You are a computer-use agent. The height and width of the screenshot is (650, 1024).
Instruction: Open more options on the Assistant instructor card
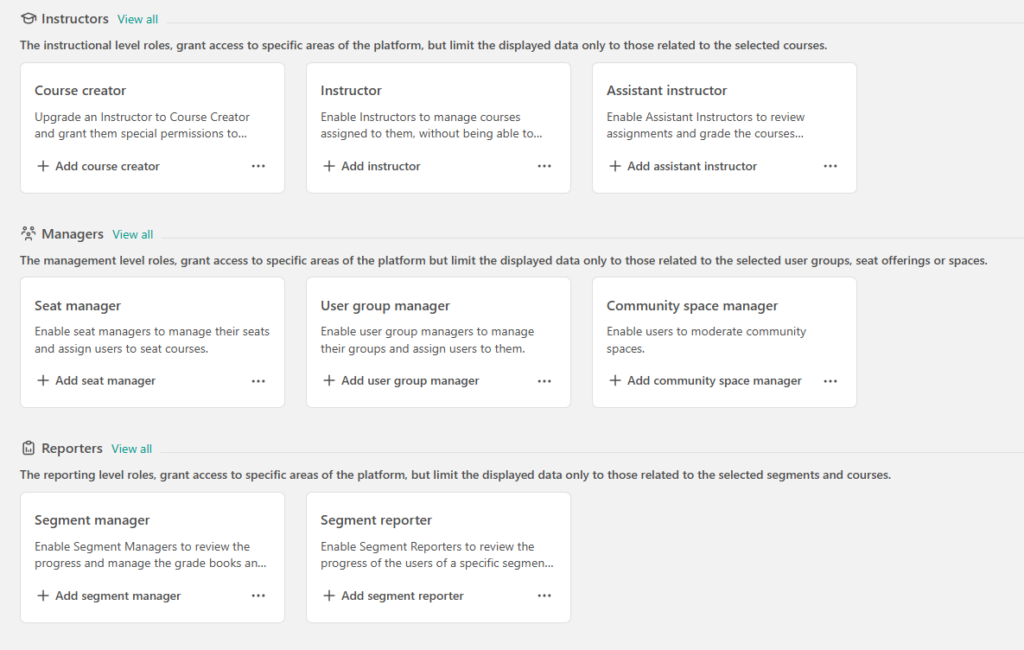pyautogui.click(x=830, y=166)
